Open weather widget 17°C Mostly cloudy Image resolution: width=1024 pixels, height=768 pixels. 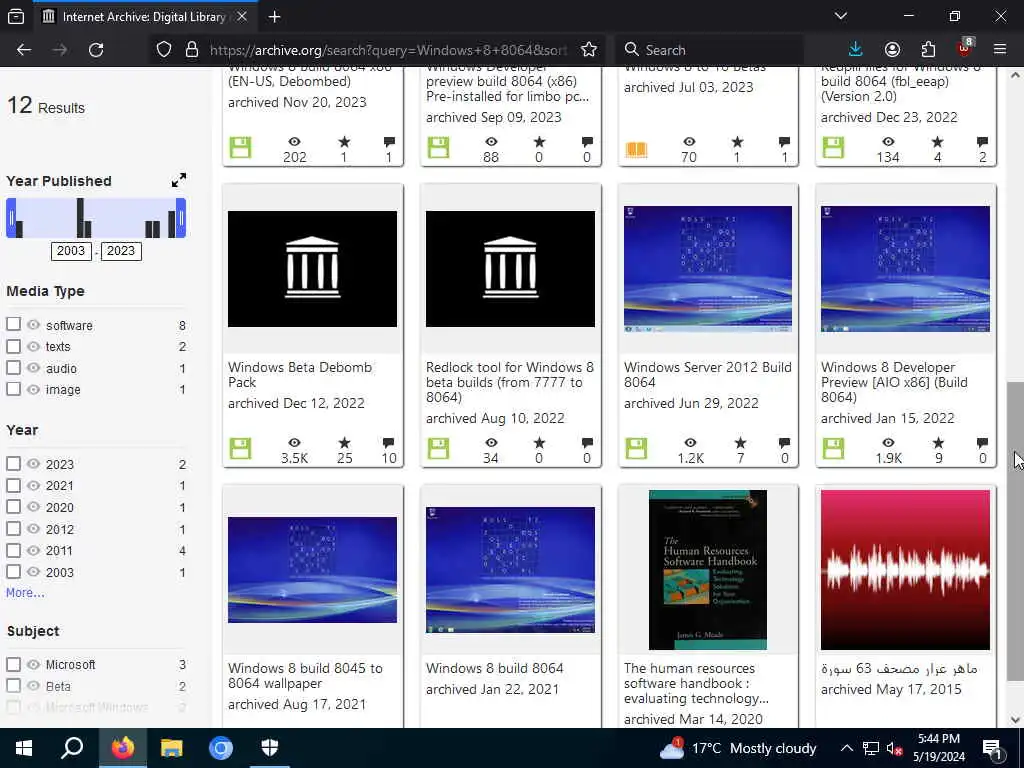(x=738, y=748)
